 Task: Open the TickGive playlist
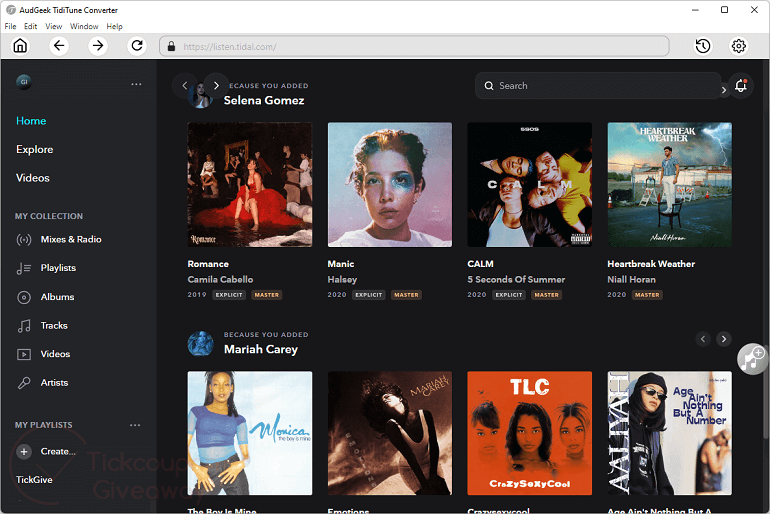[34, 480]
